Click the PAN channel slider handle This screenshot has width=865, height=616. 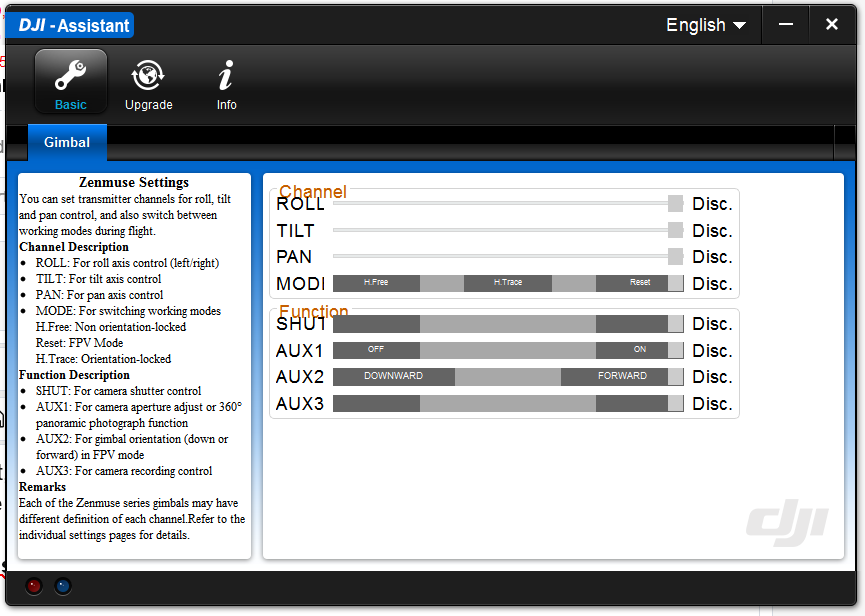675,256
